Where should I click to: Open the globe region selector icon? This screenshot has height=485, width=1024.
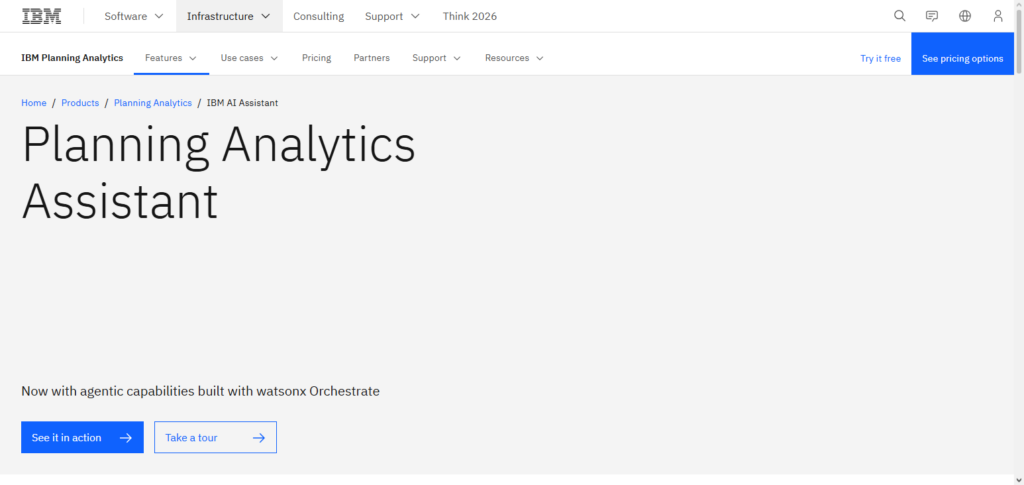pos(965,16)
